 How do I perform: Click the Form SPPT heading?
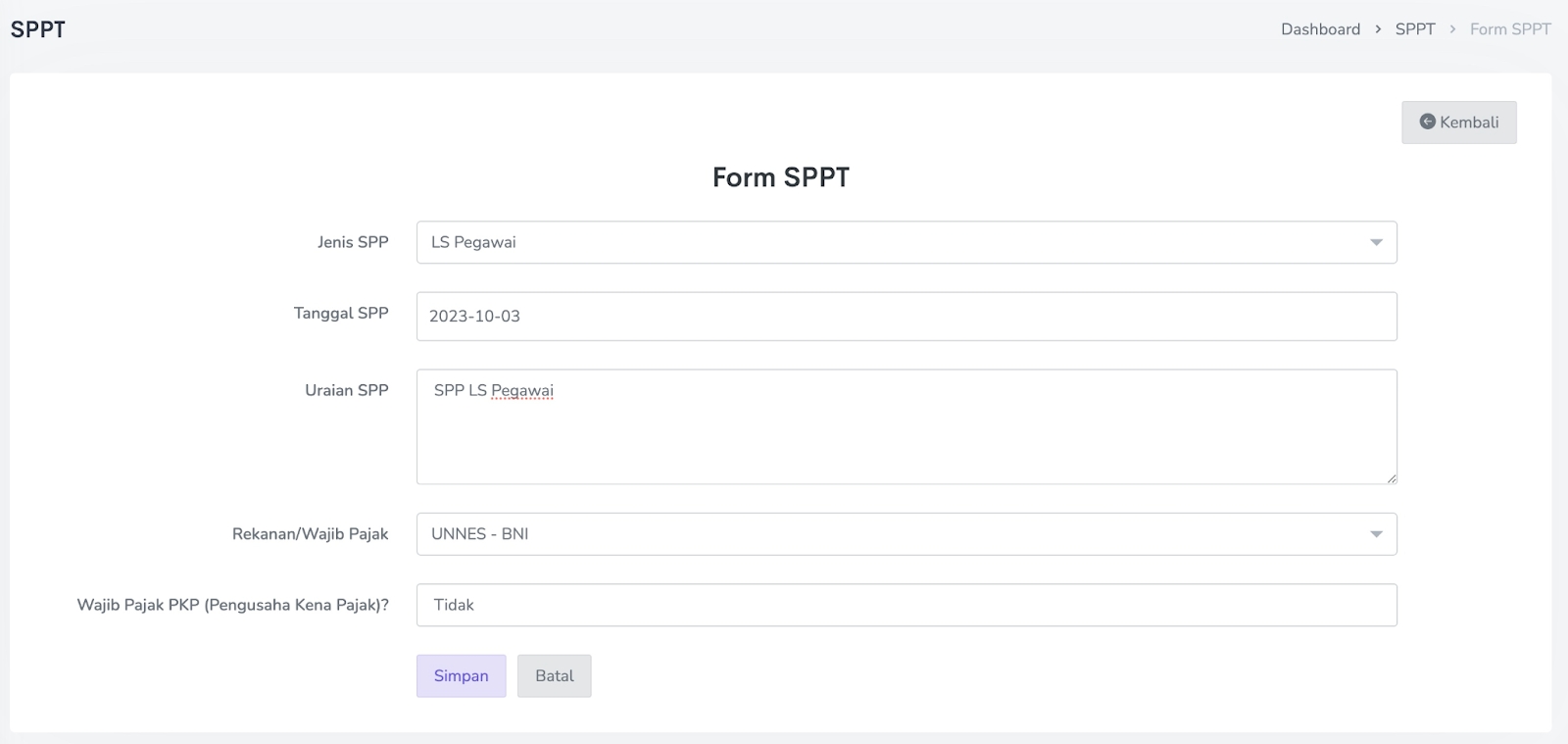[781, 177]
